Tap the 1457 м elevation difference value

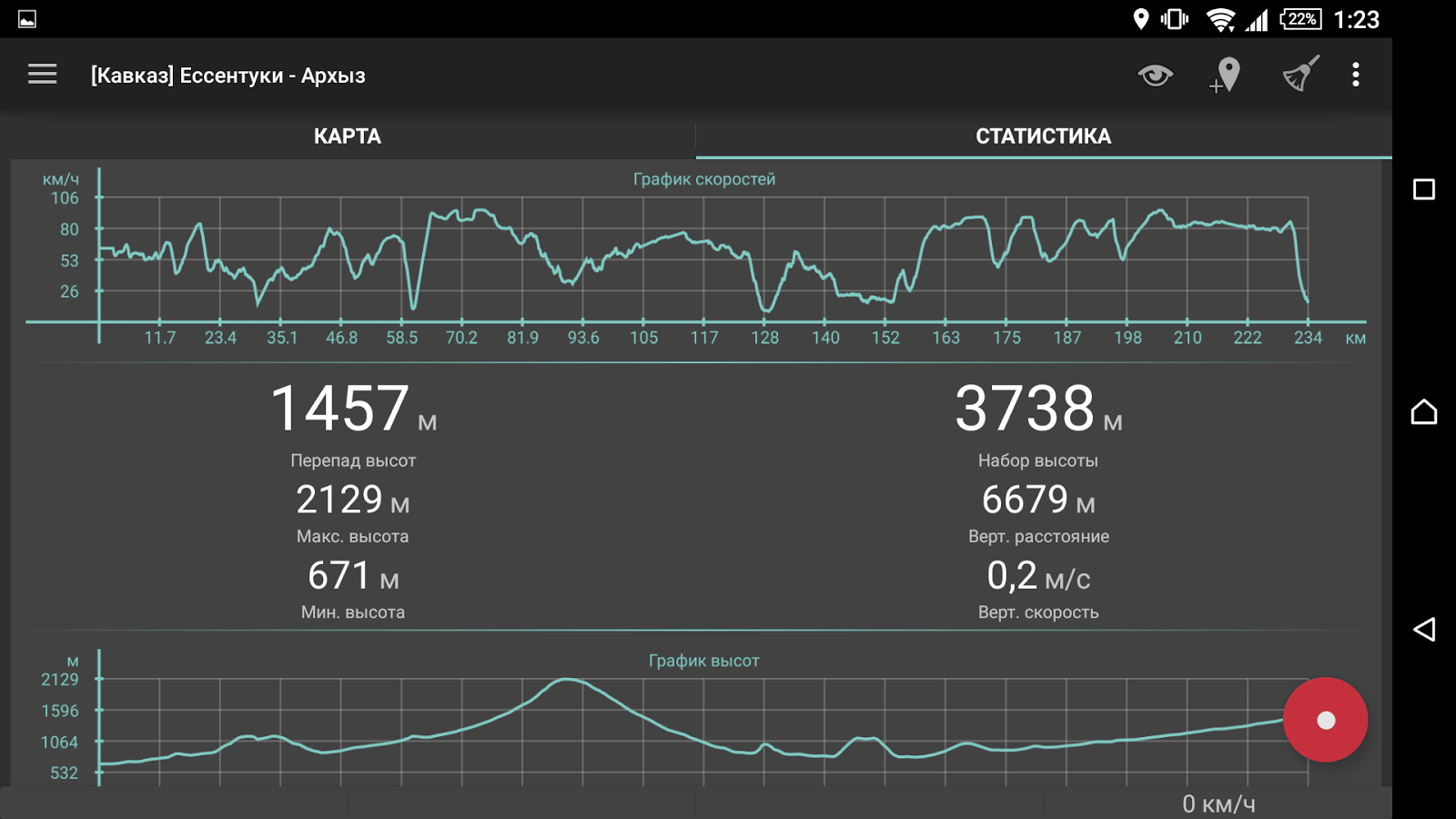click(353, 408)
